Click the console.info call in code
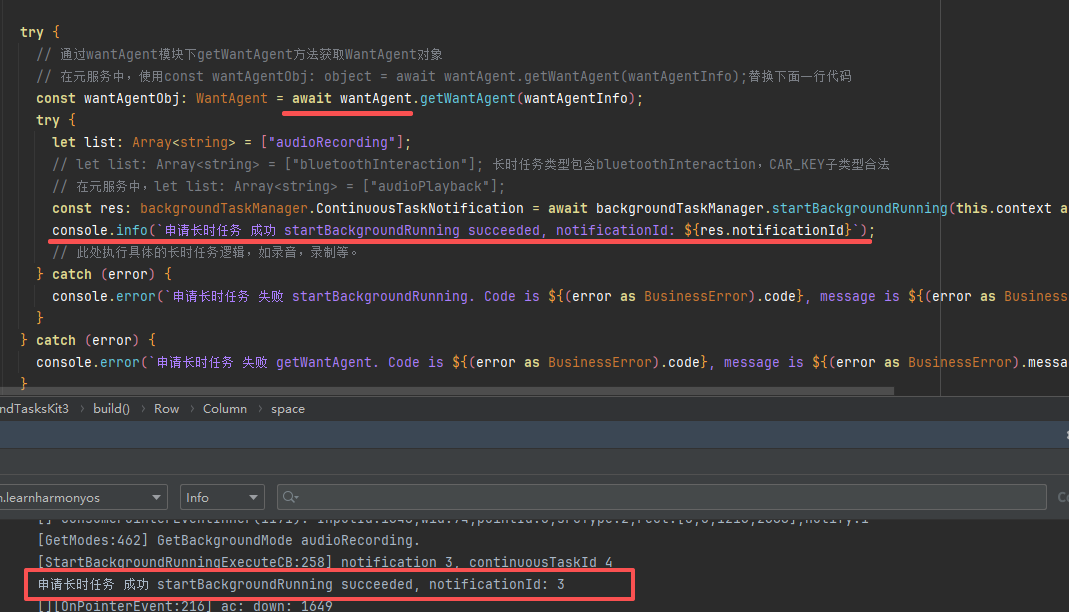Viewport: 1069px width, 612px height. (100, 230)
